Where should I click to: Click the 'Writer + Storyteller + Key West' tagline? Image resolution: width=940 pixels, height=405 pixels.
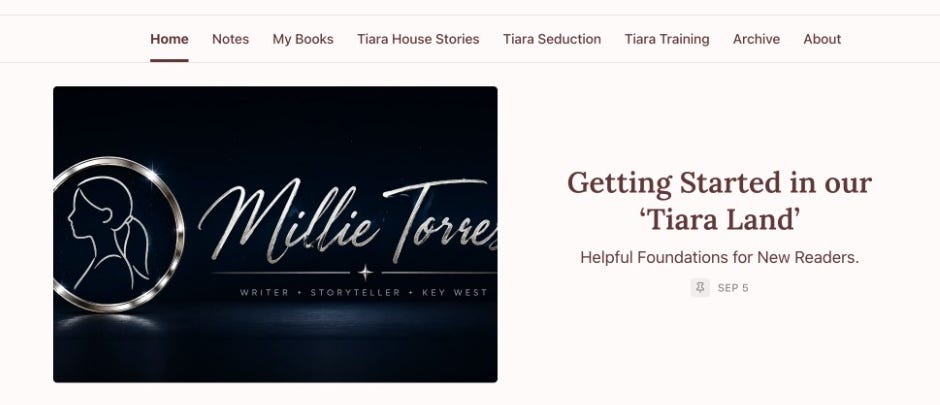pyautogui.click(x=363, y=293)
